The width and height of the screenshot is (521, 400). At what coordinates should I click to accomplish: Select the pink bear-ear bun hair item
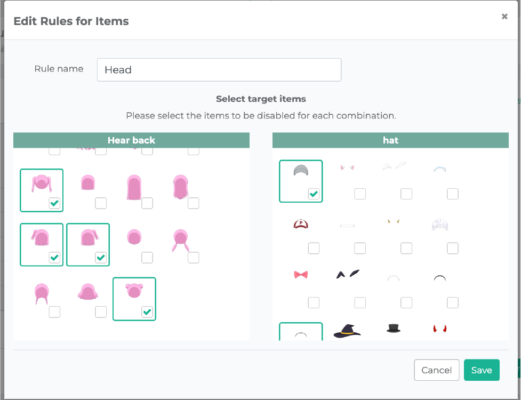pos(134,291)
